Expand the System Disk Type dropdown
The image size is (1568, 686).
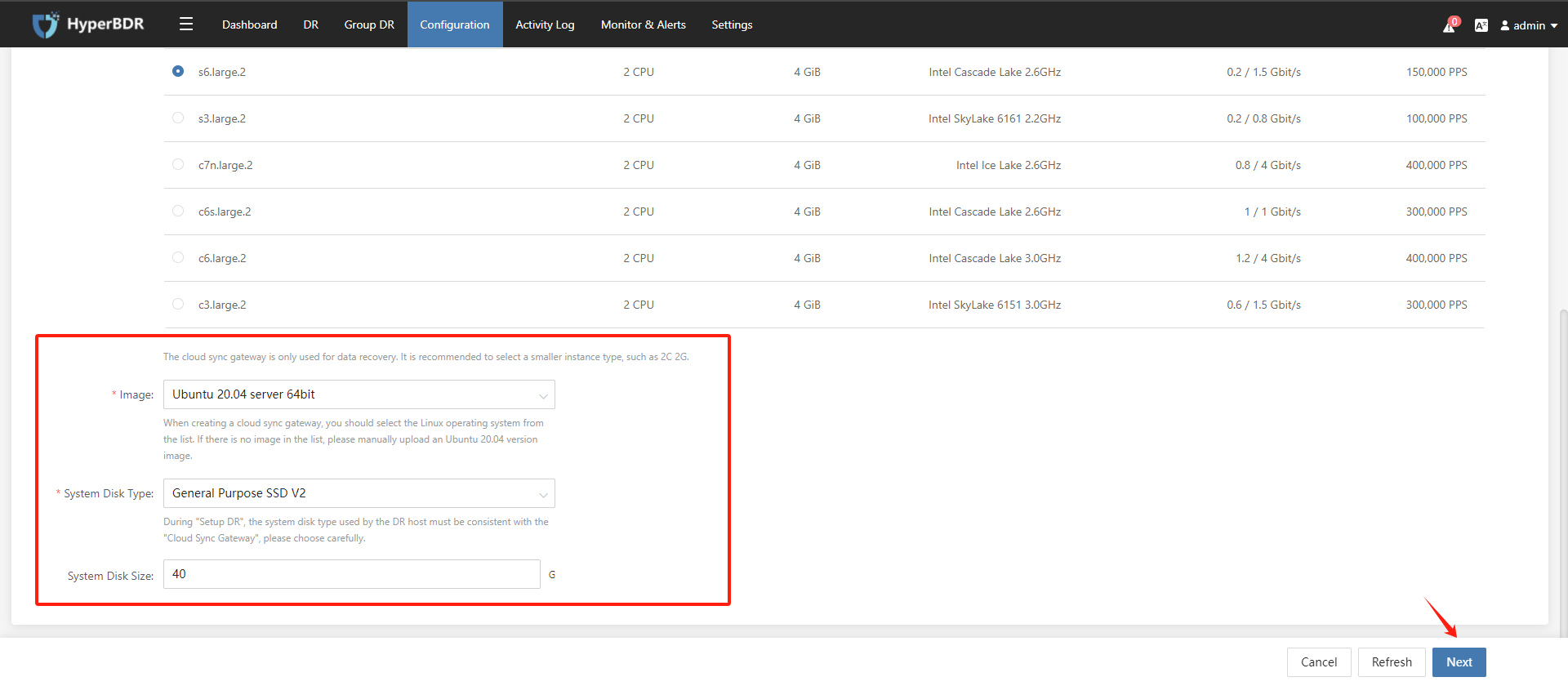tap(359, 493)
